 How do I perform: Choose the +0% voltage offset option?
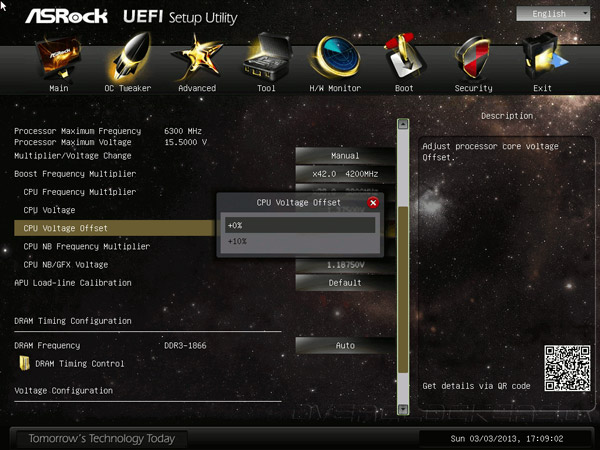tap(300, 225)
